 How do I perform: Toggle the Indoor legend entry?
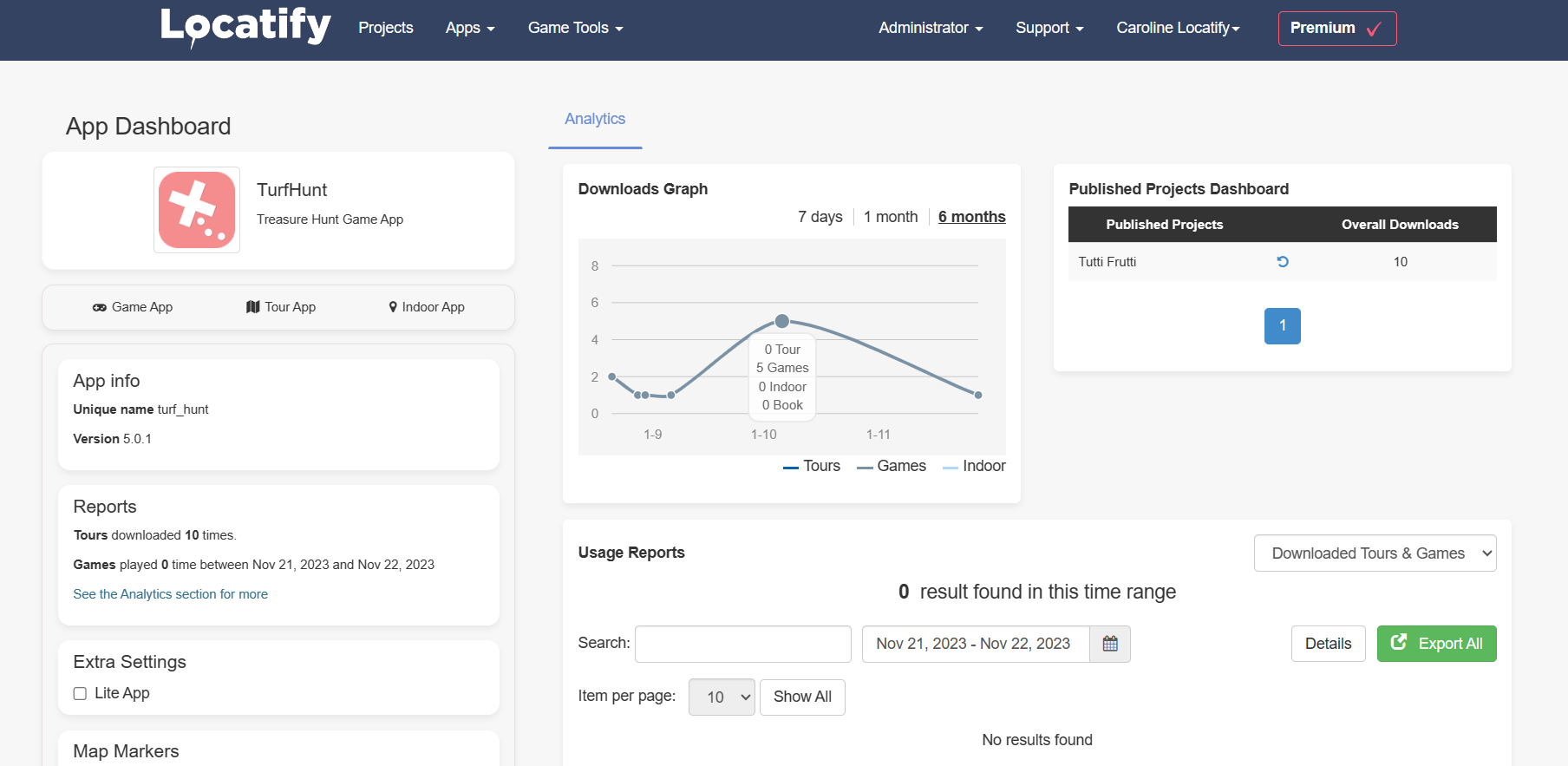(x=974, y=466)
